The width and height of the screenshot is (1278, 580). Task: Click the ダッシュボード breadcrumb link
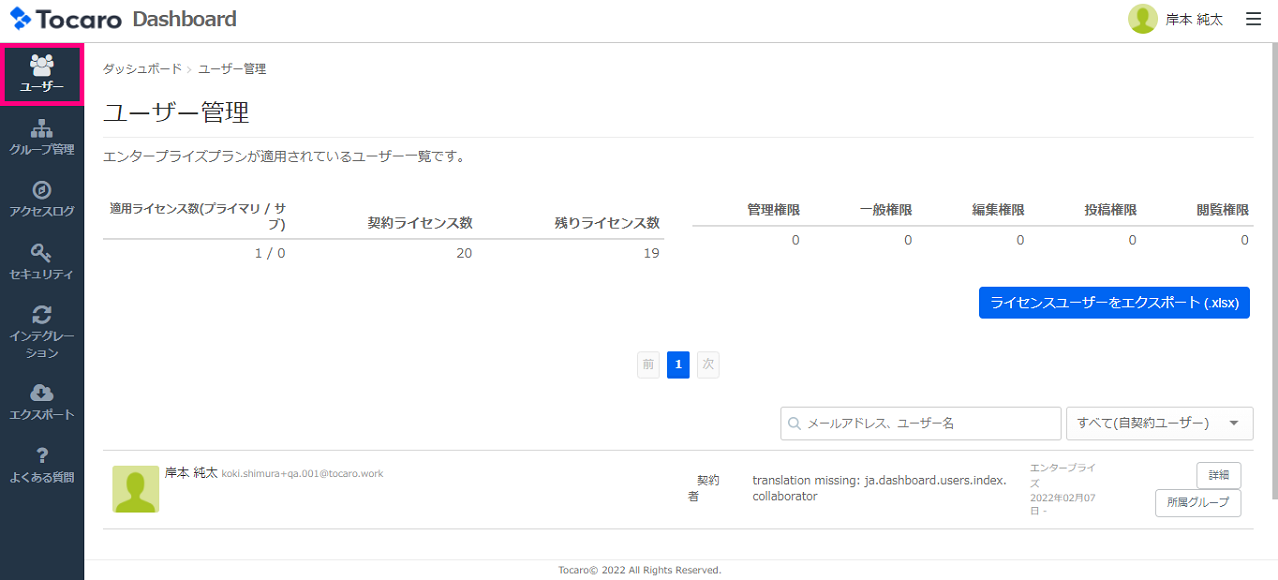(142, 69)
